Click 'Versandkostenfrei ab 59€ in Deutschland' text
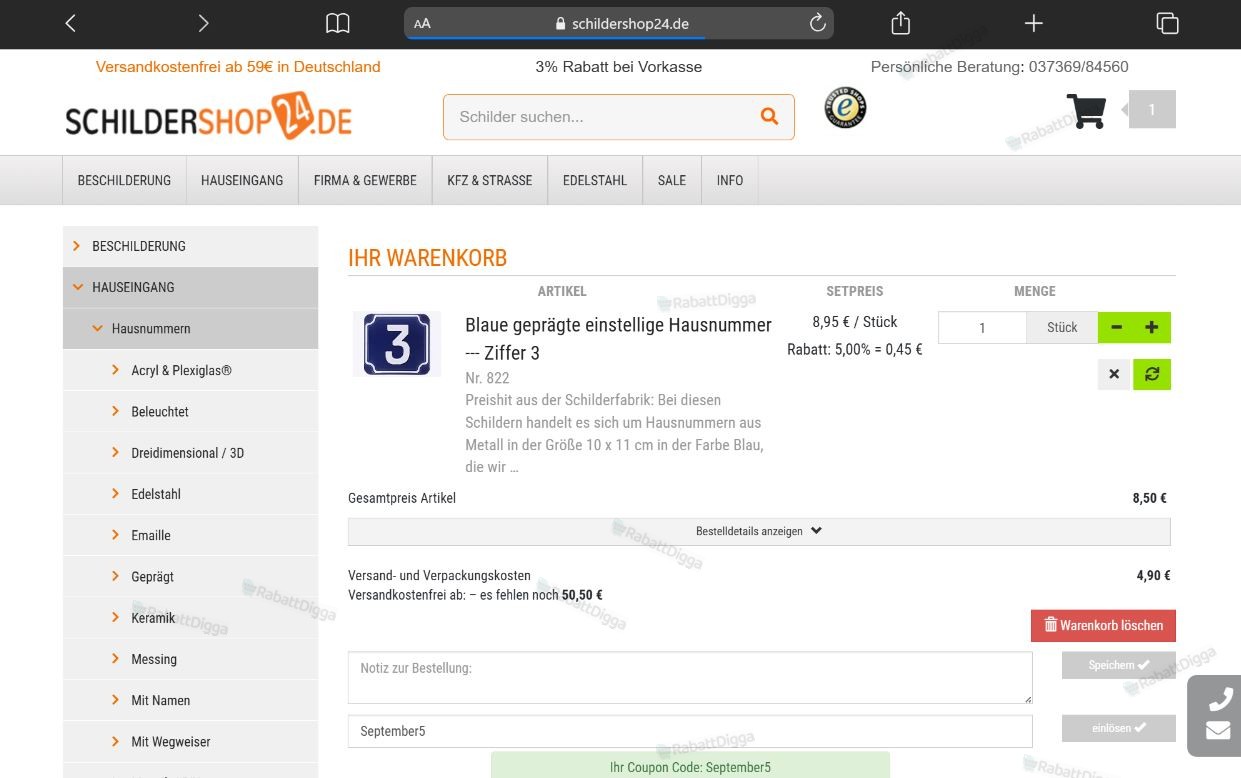 238,67
